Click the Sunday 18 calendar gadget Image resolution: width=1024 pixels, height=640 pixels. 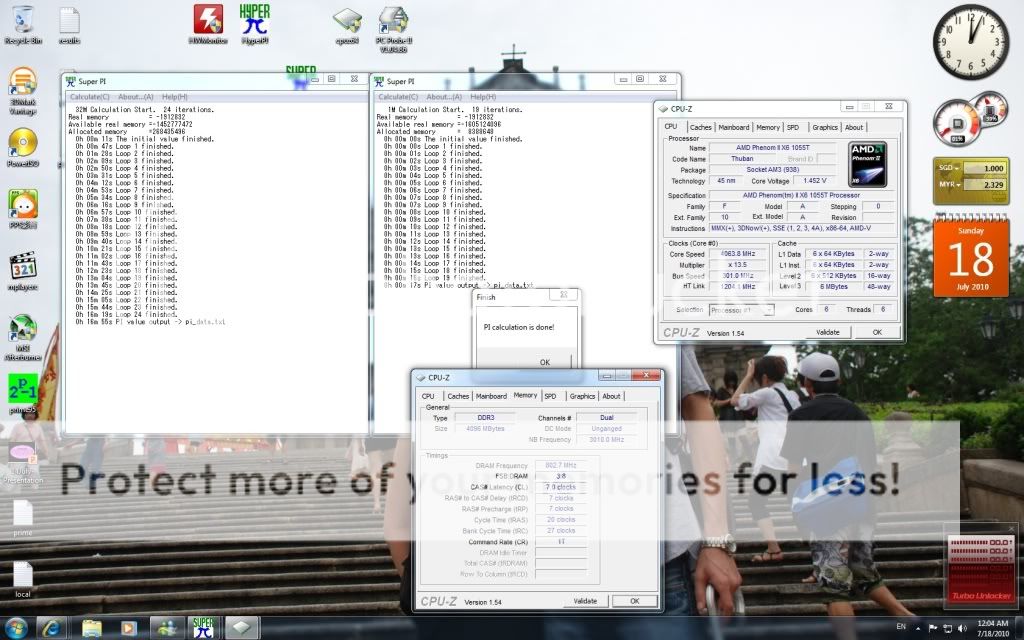click(x=971, y=260)
